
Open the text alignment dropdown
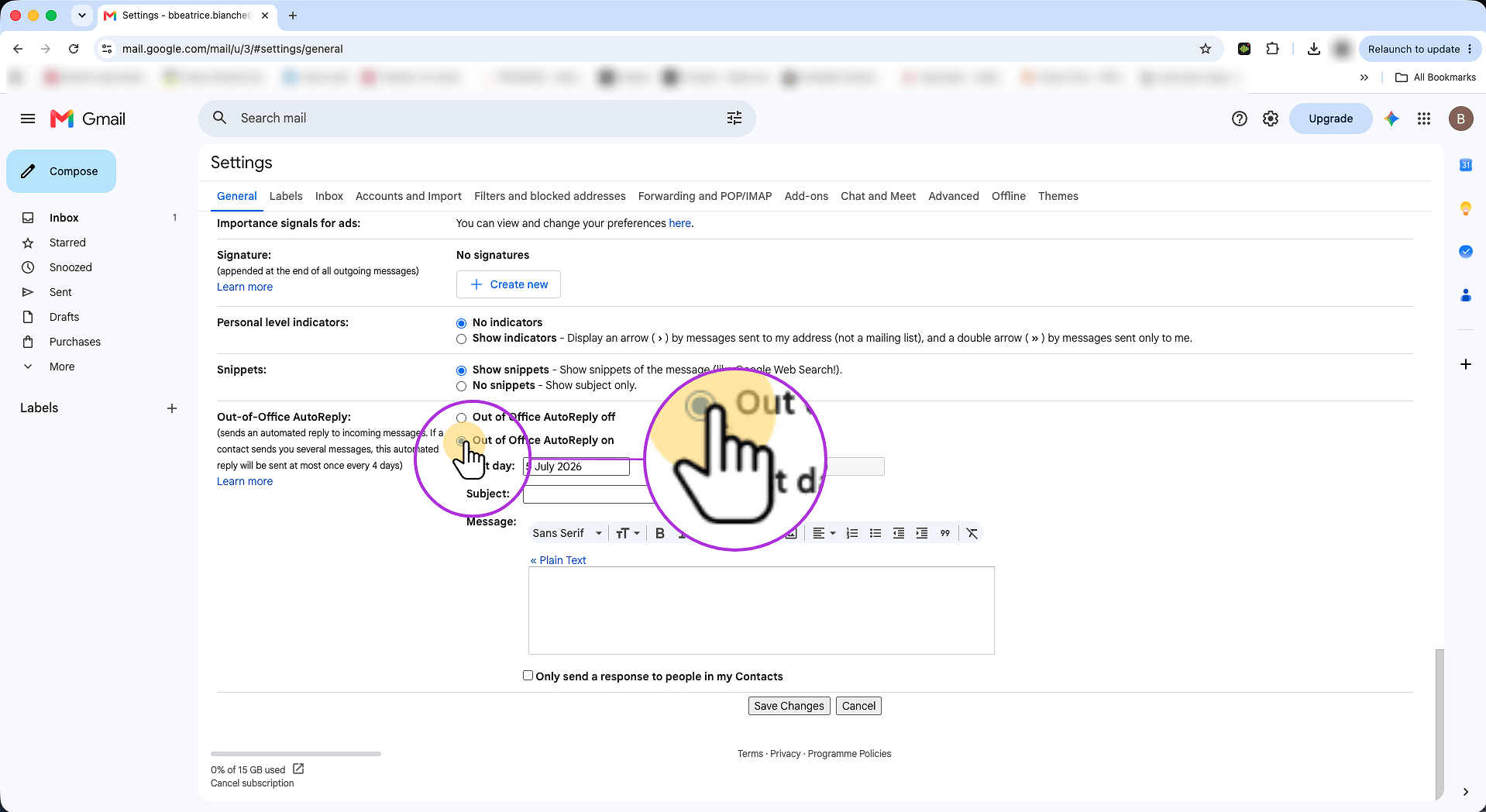[x=824, y=533]
